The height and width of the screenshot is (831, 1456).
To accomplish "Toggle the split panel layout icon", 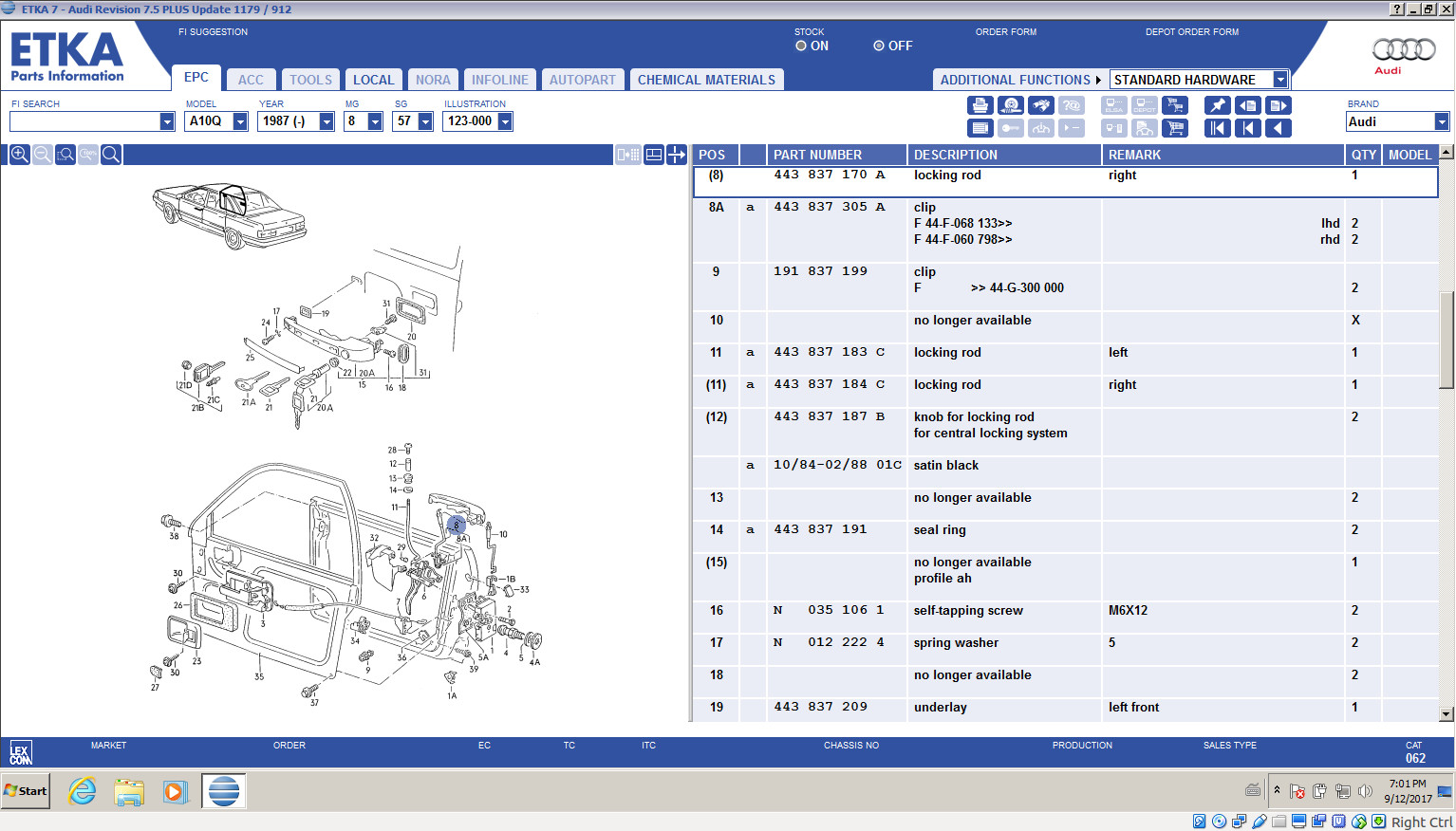I will pyautogui.click(x=654, y=155).
